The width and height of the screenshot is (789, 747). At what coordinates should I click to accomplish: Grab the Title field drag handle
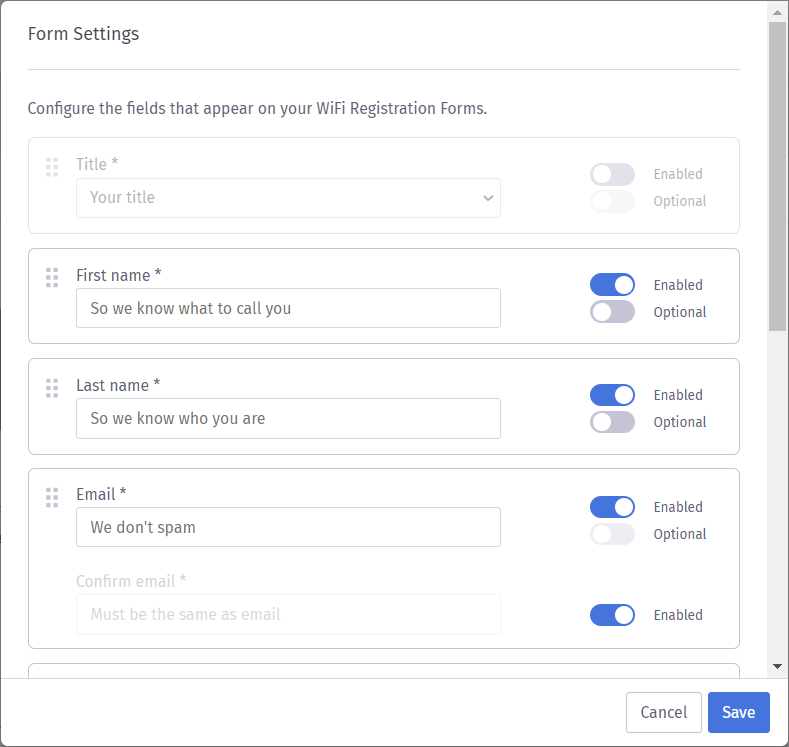pyautogui.click(x=52, y=167)
